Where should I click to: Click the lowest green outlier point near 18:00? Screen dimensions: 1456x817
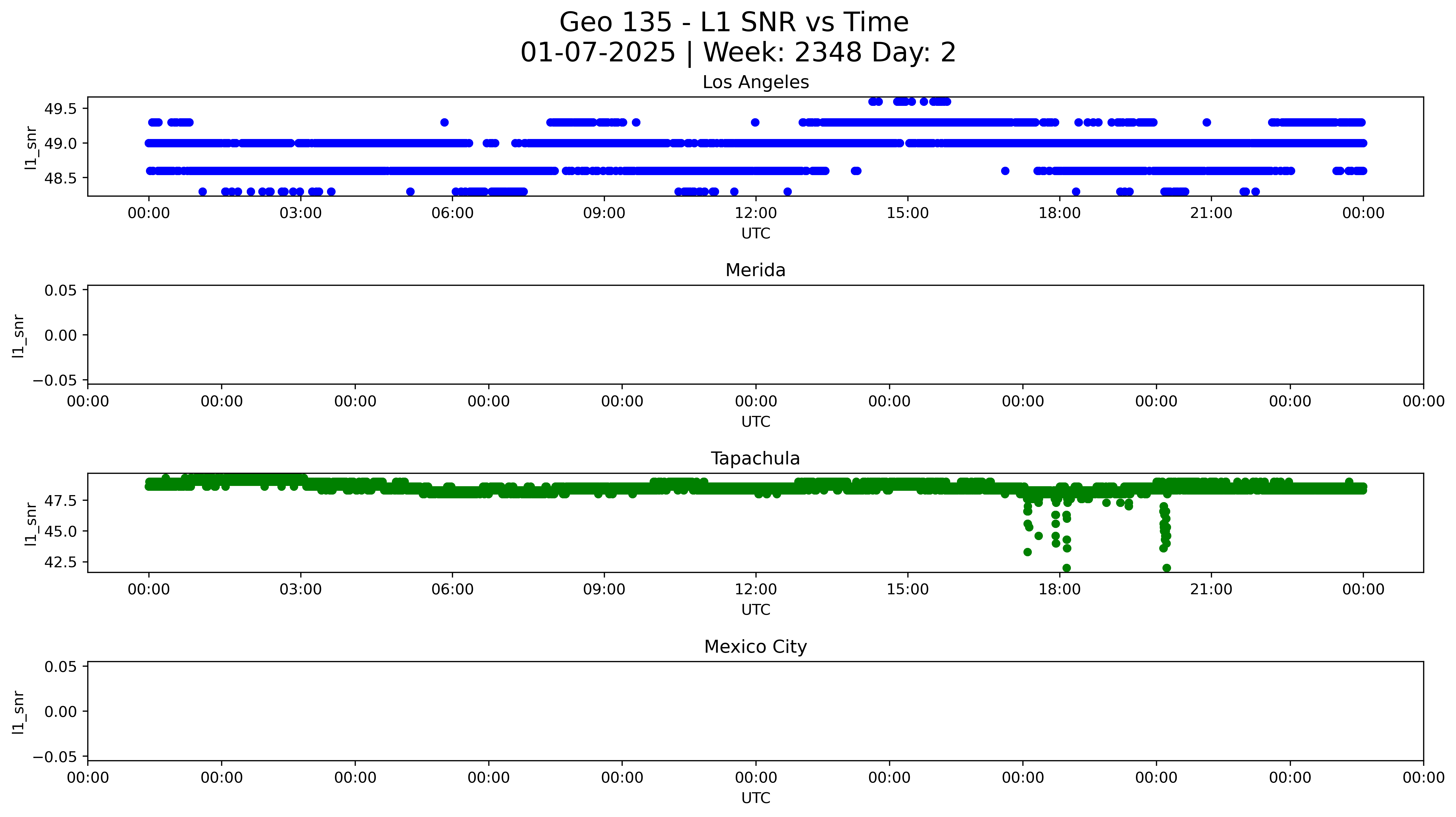(x=1067, y=568)
